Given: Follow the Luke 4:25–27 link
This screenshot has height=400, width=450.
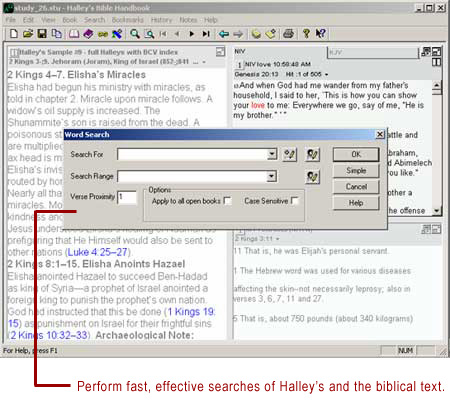Looking at the screenshot, I should (x=97, y=252).
